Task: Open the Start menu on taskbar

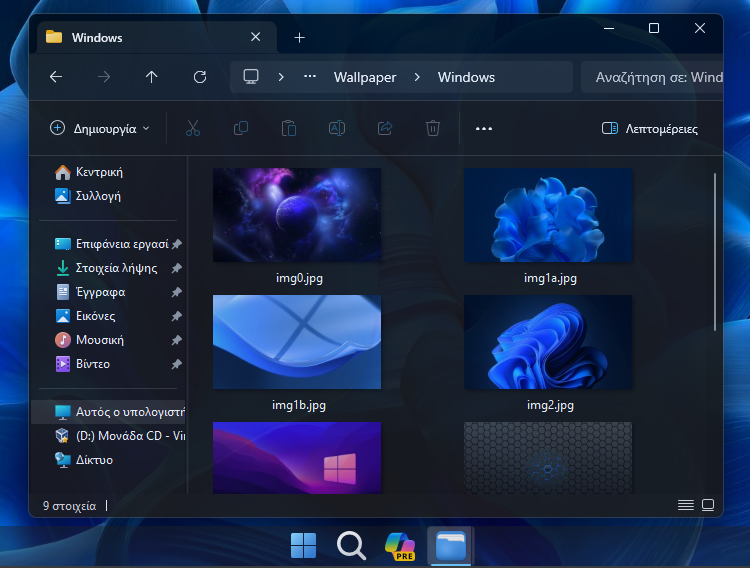Action: click(303, 546)
